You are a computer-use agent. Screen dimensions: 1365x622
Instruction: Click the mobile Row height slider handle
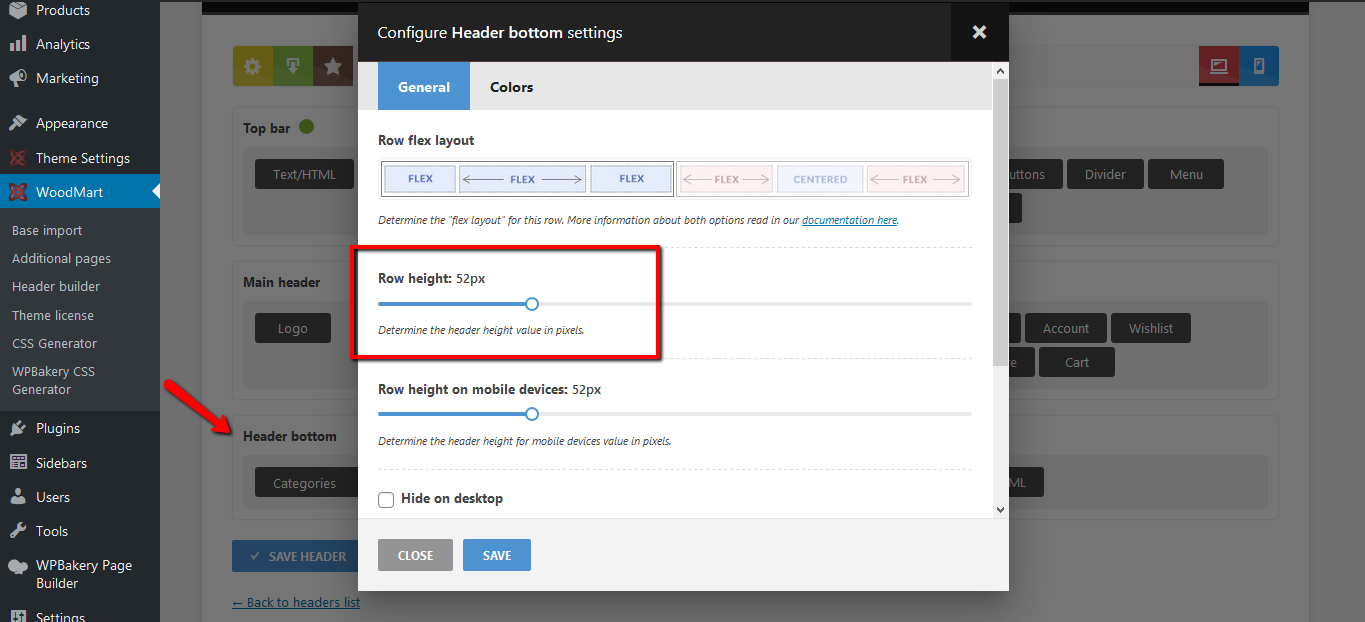tap(532, 414)
